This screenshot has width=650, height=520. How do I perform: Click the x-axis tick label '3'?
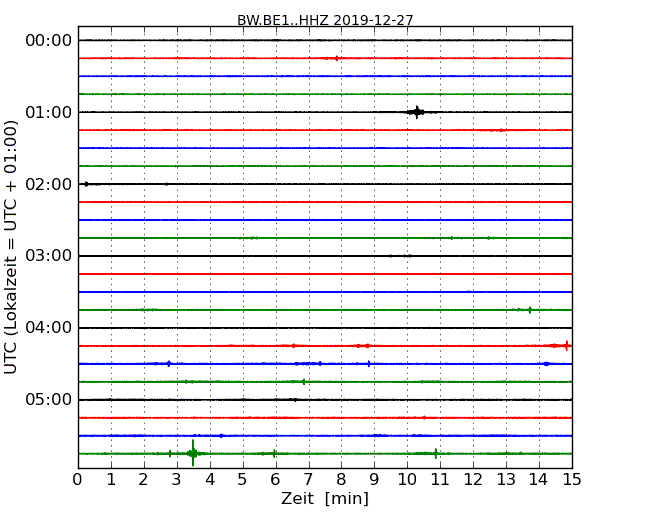[177, 480]
